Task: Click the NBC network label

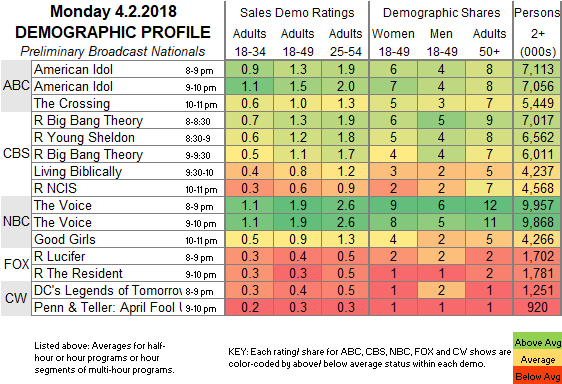Action: [x=16, y=222]
